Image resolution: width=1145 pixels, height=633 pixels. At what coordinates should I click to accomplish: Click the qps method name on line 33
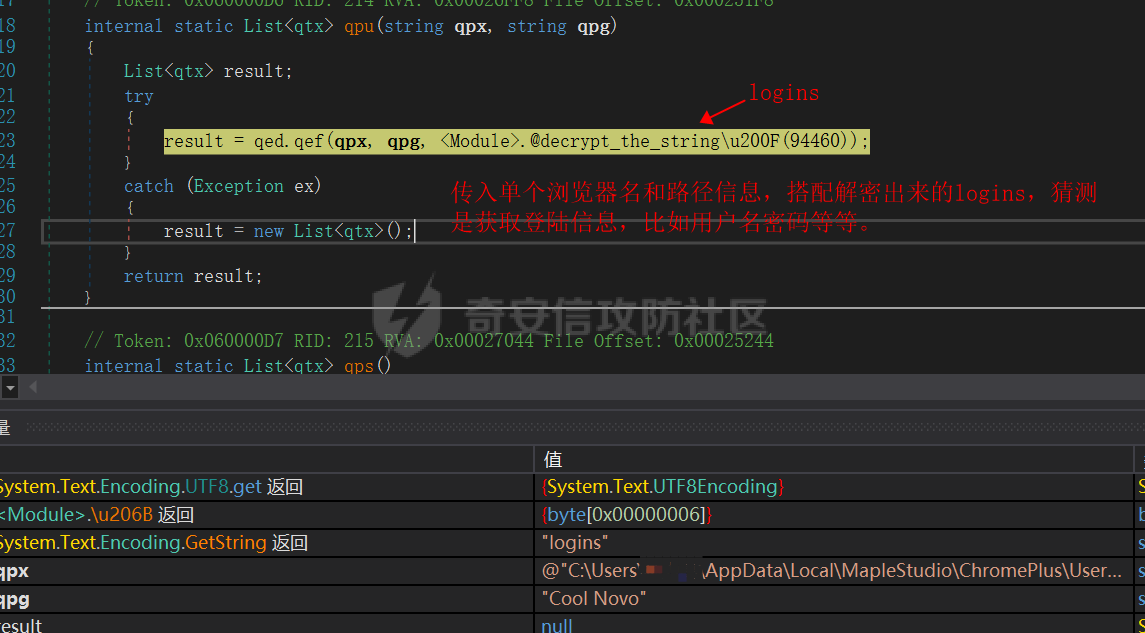[x=359, y=366]
